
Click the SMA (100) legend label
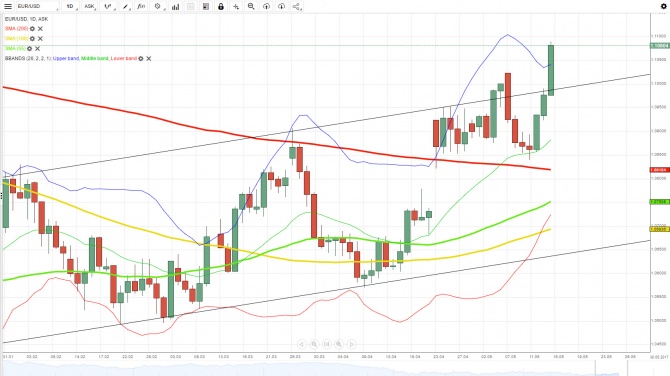(16, 38)
